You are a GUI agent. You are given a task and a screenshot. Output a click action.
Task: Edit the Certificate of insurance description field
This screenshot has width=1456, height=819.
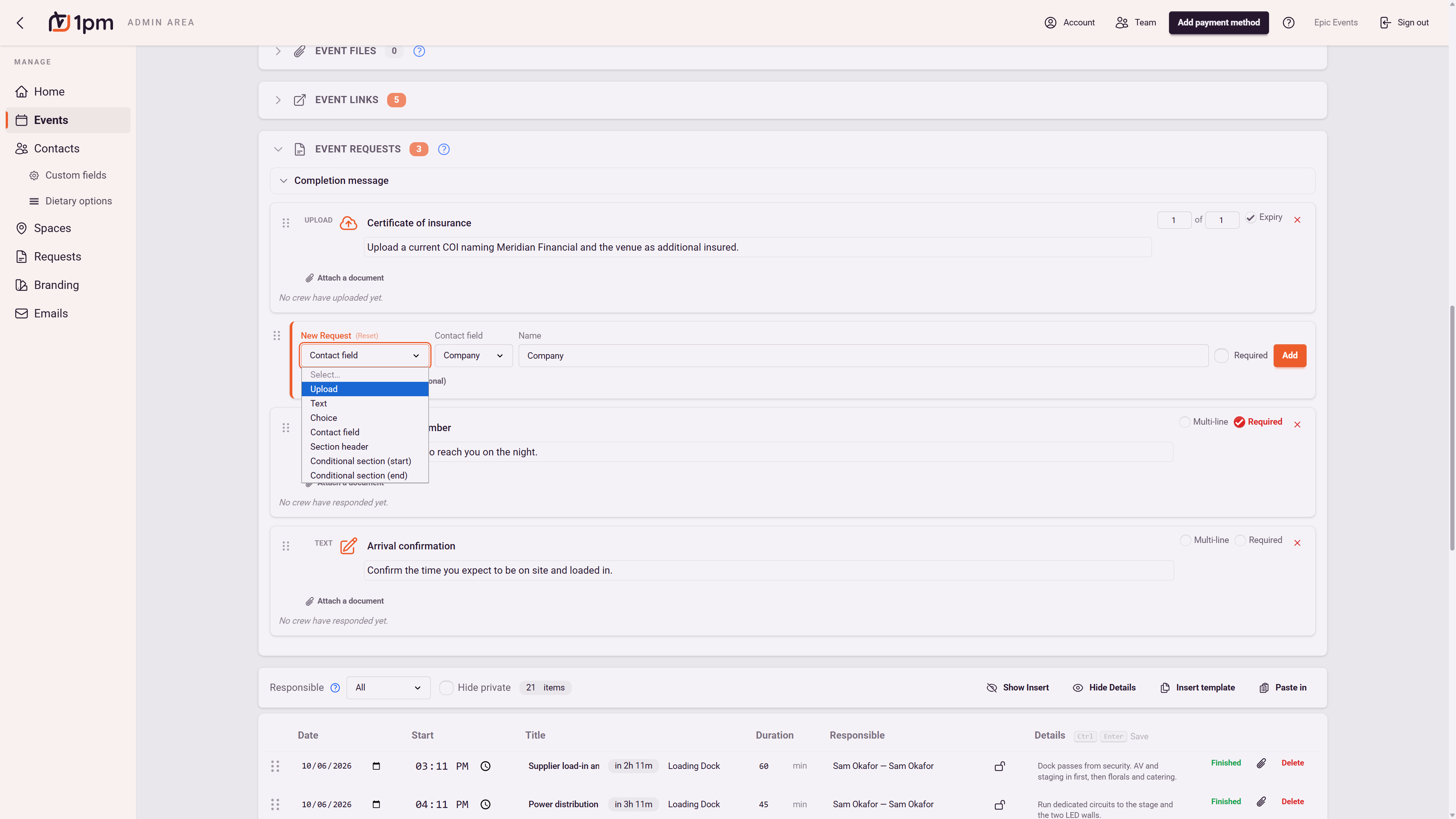pyautogui.click(x=758, y=247)
